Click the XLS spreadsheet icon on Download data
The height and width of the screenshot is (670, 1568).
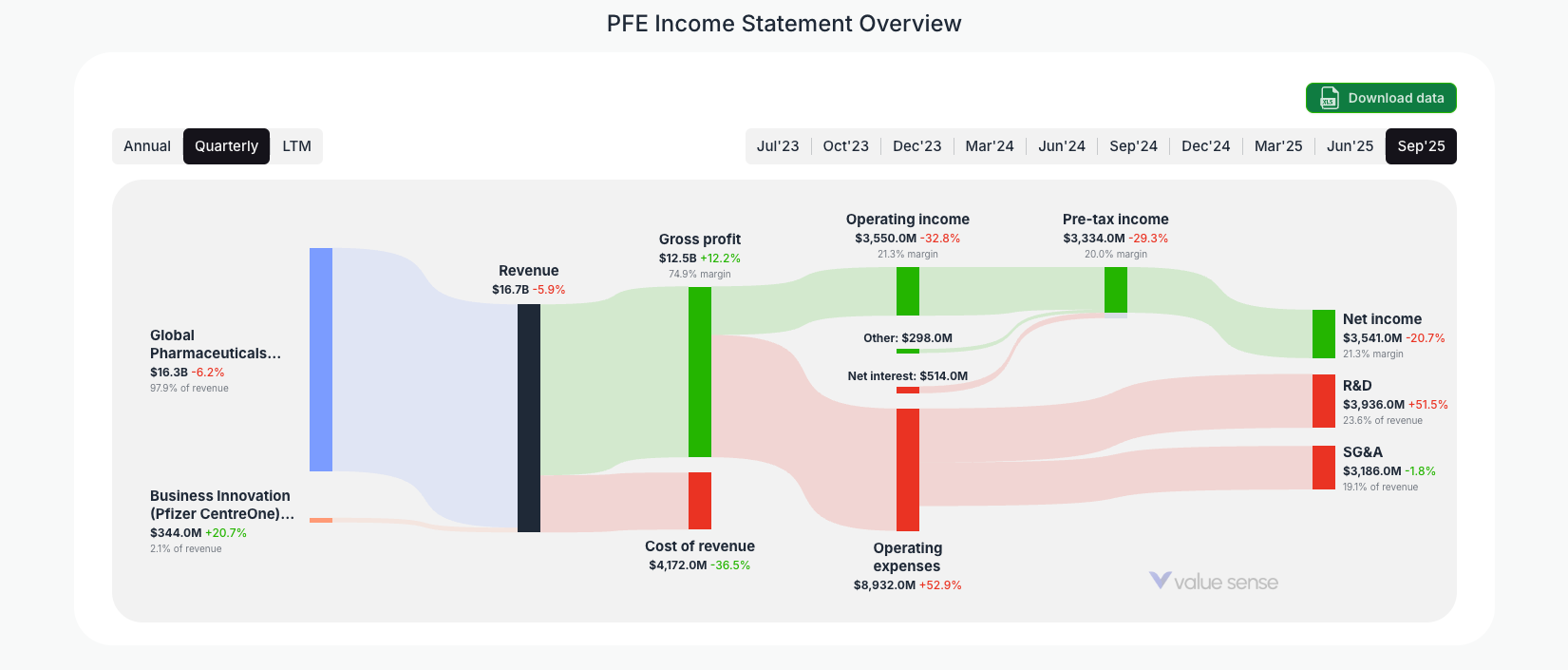(1328, 98)
